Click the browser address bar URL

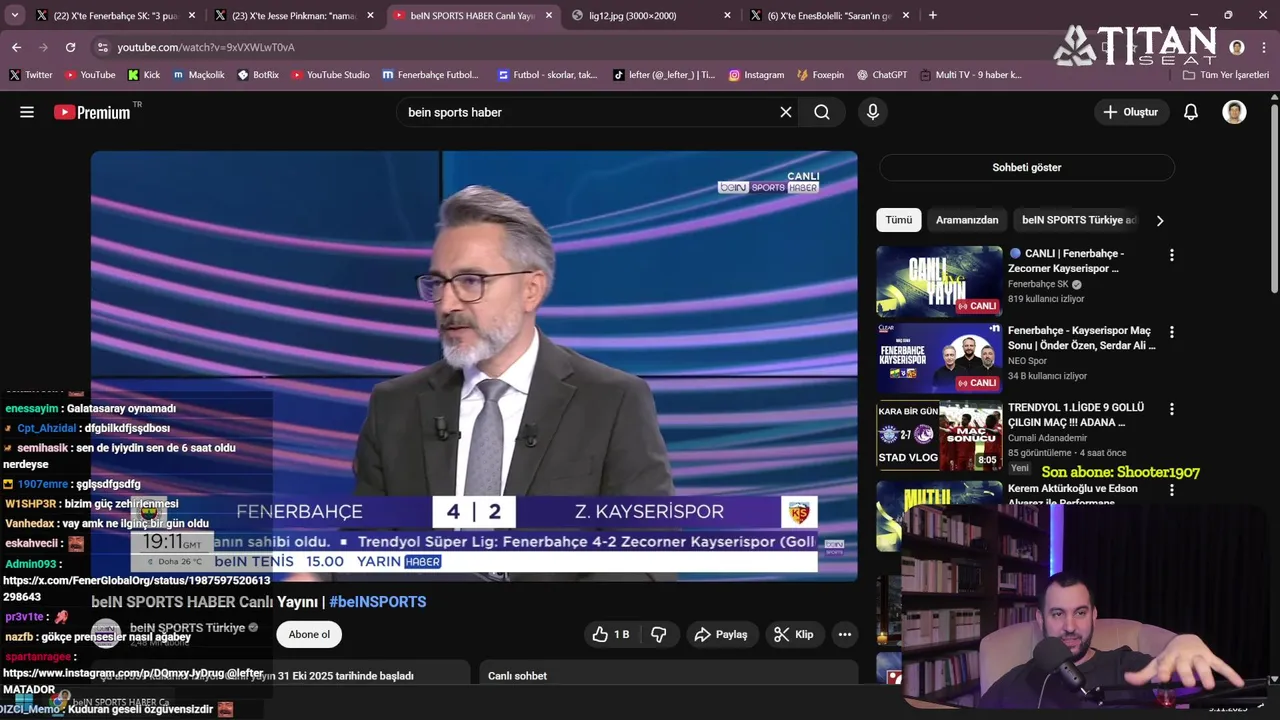(206, 47)
